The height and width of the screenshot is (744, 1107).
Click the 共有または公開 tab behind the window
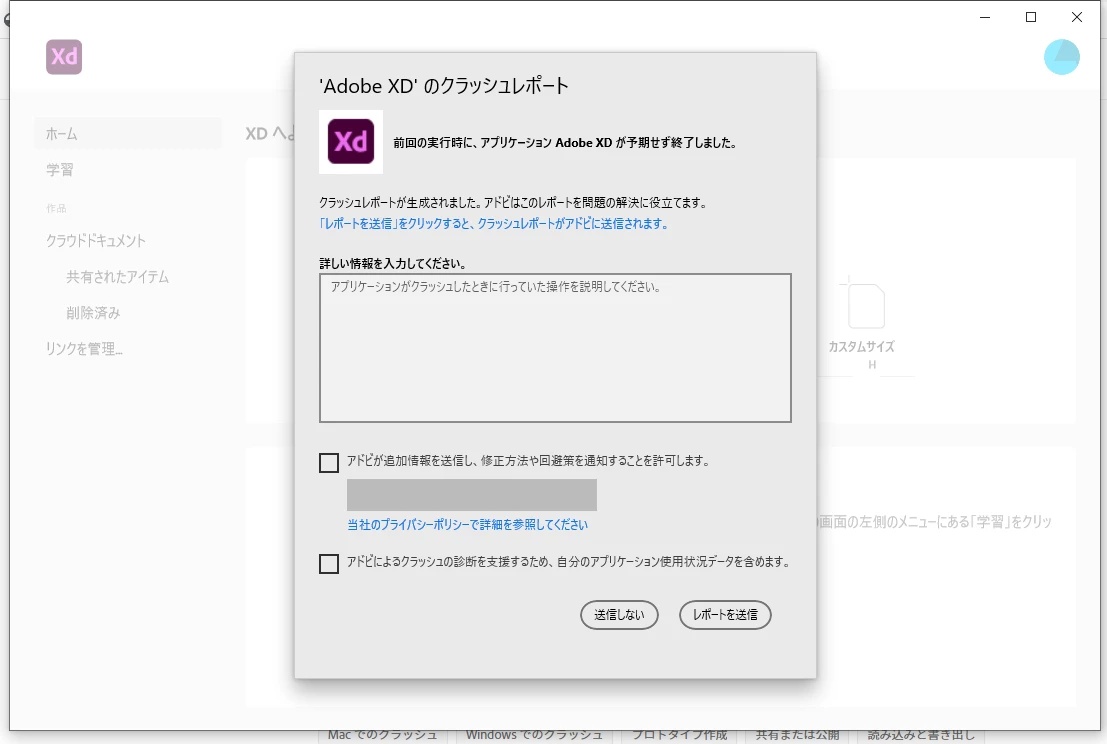pyautogui.click(x=797, y=735)
